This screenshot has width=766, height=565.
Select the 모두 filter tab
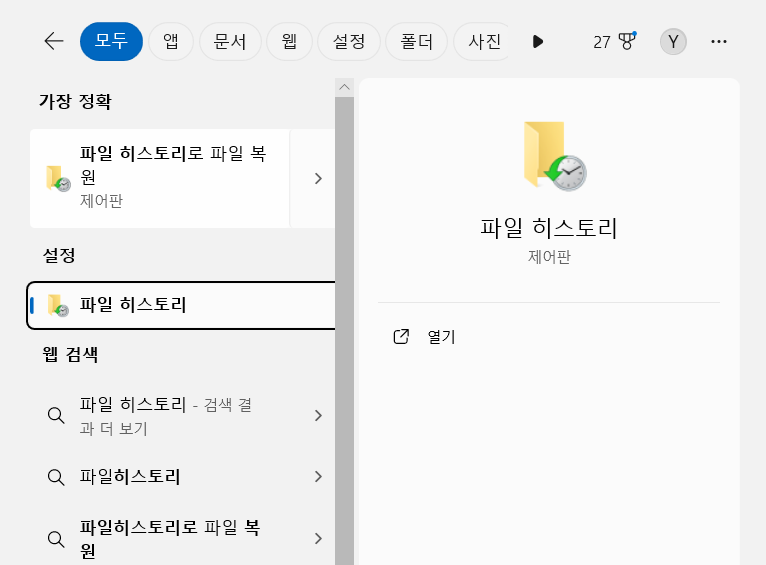click(111, 42)
